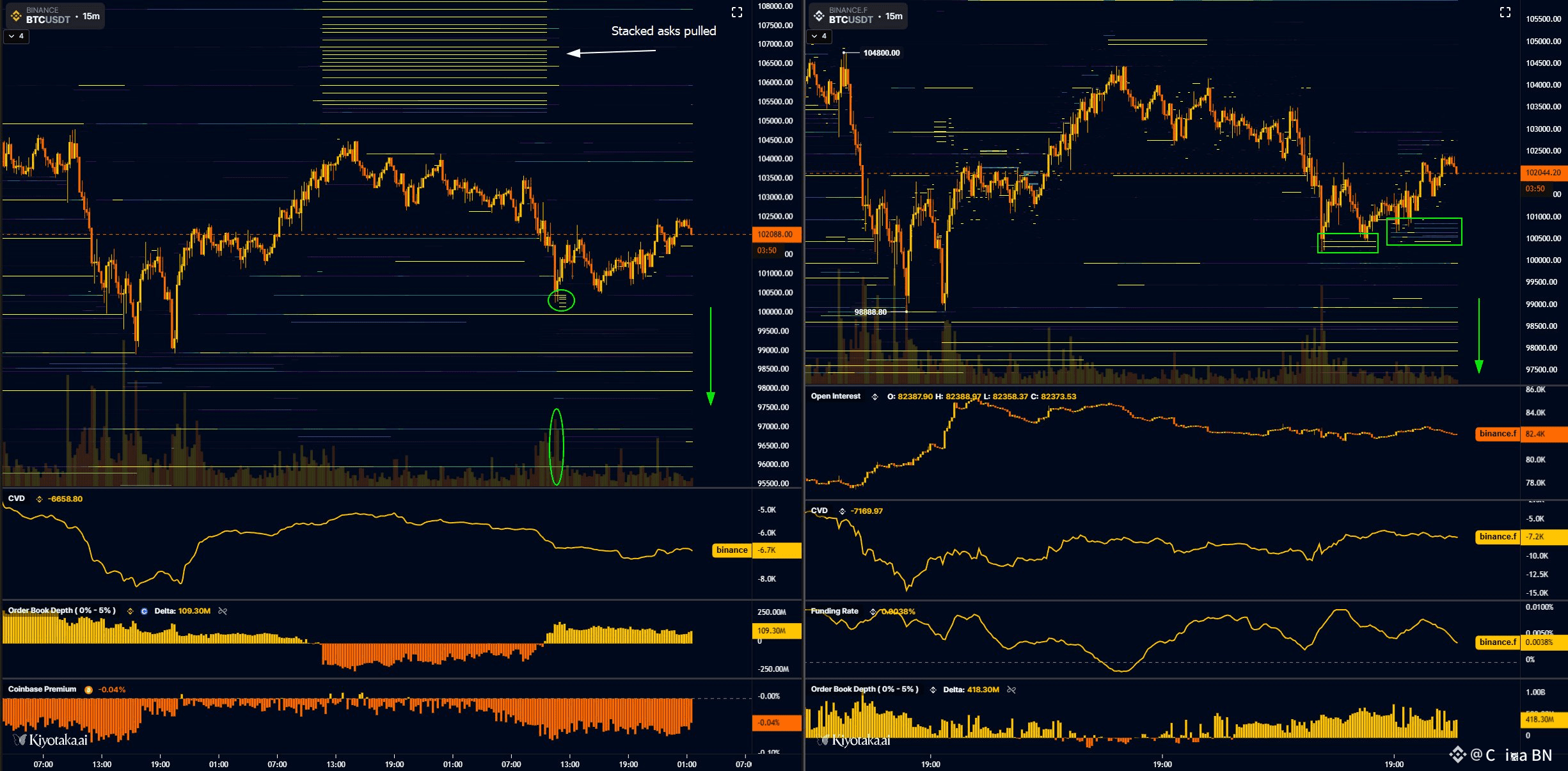Toggle Binance exchange icon beside left CVD
Screen dimensions: 1568x771
pos(39,499)
